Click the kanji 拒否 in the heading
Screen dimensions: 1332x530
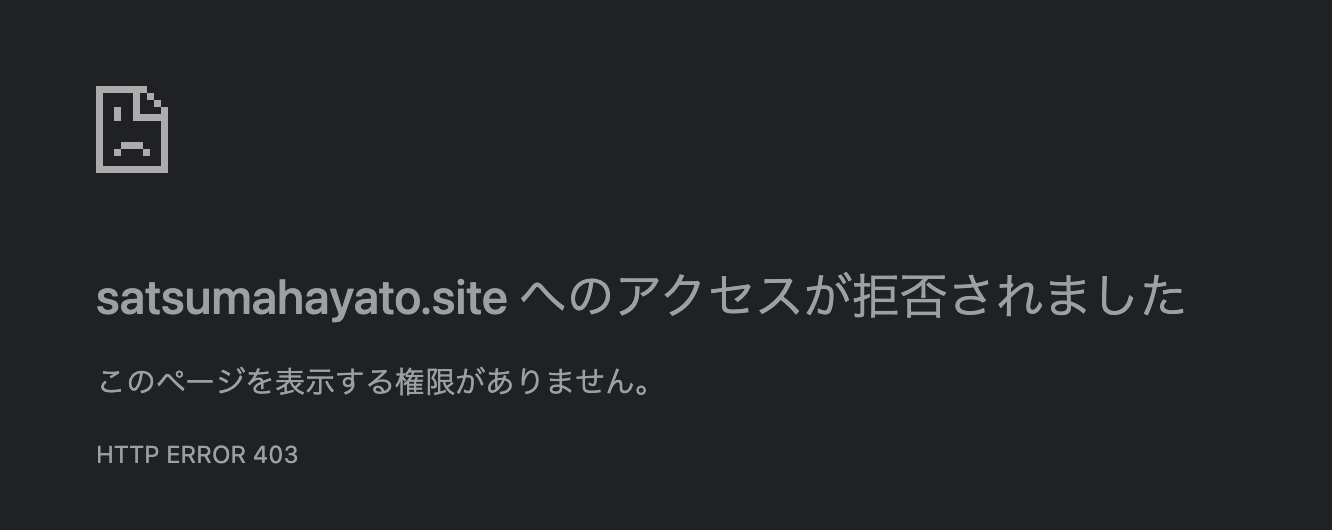pos(898,297)
